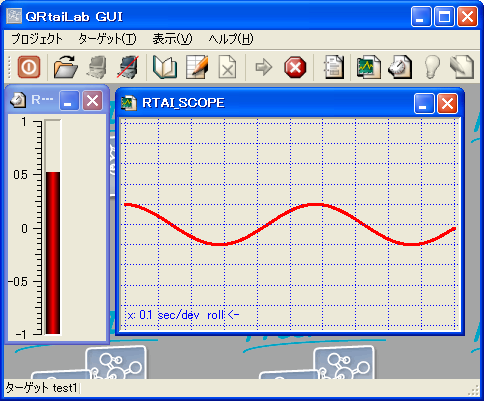Open the scope manager waveform icon

[368, 67]
